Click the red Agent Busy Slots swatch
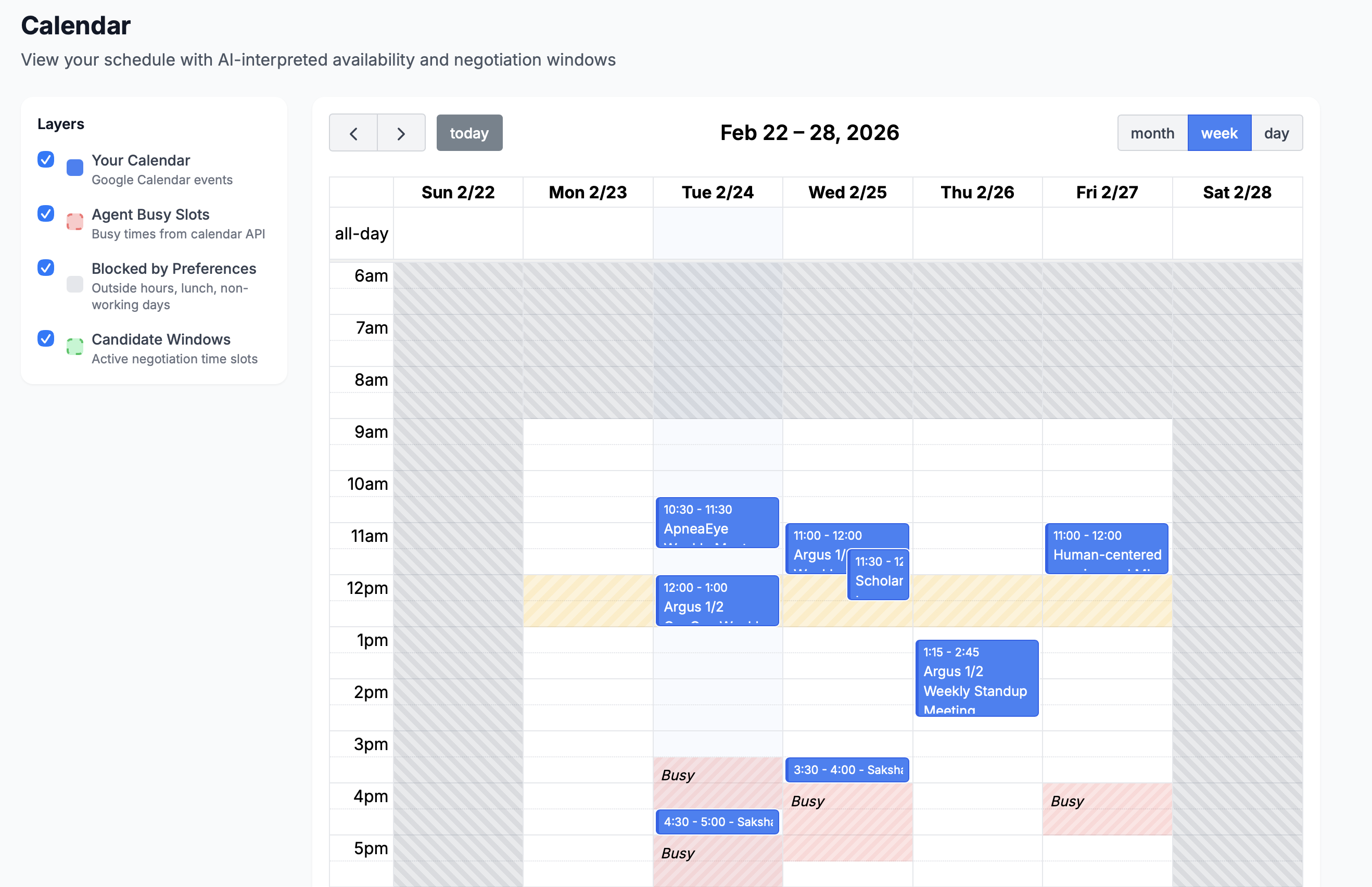Viewport: 1372px width, 887px height. point(75,222)
